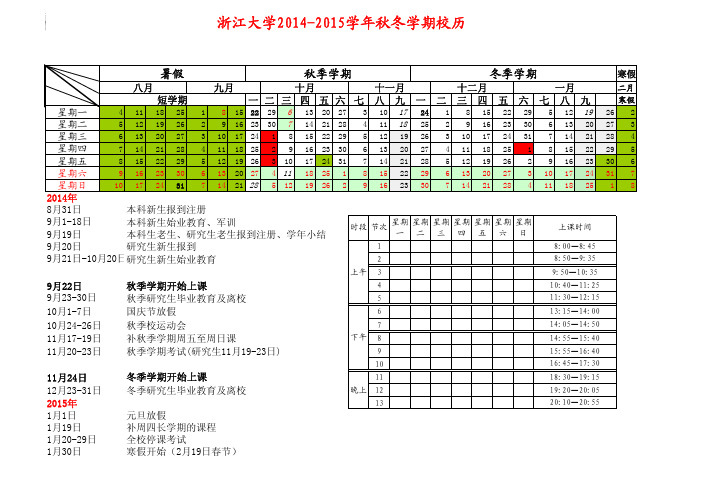Click the date range 12月23-31日

(74, 391)
